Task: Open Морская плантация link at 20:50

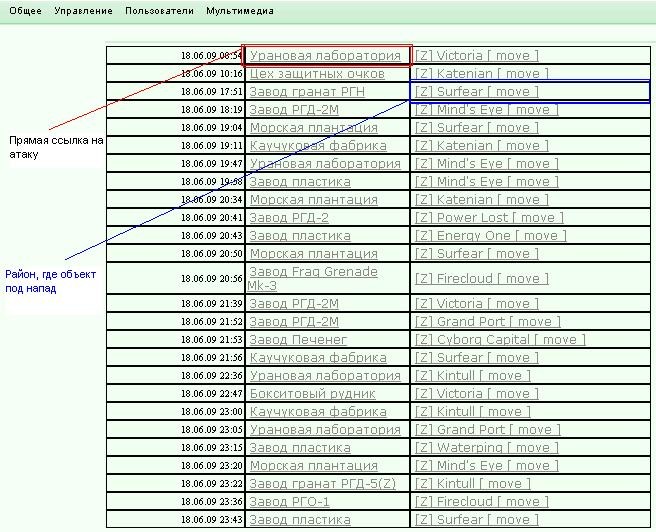Action: [x=313, y=253]
